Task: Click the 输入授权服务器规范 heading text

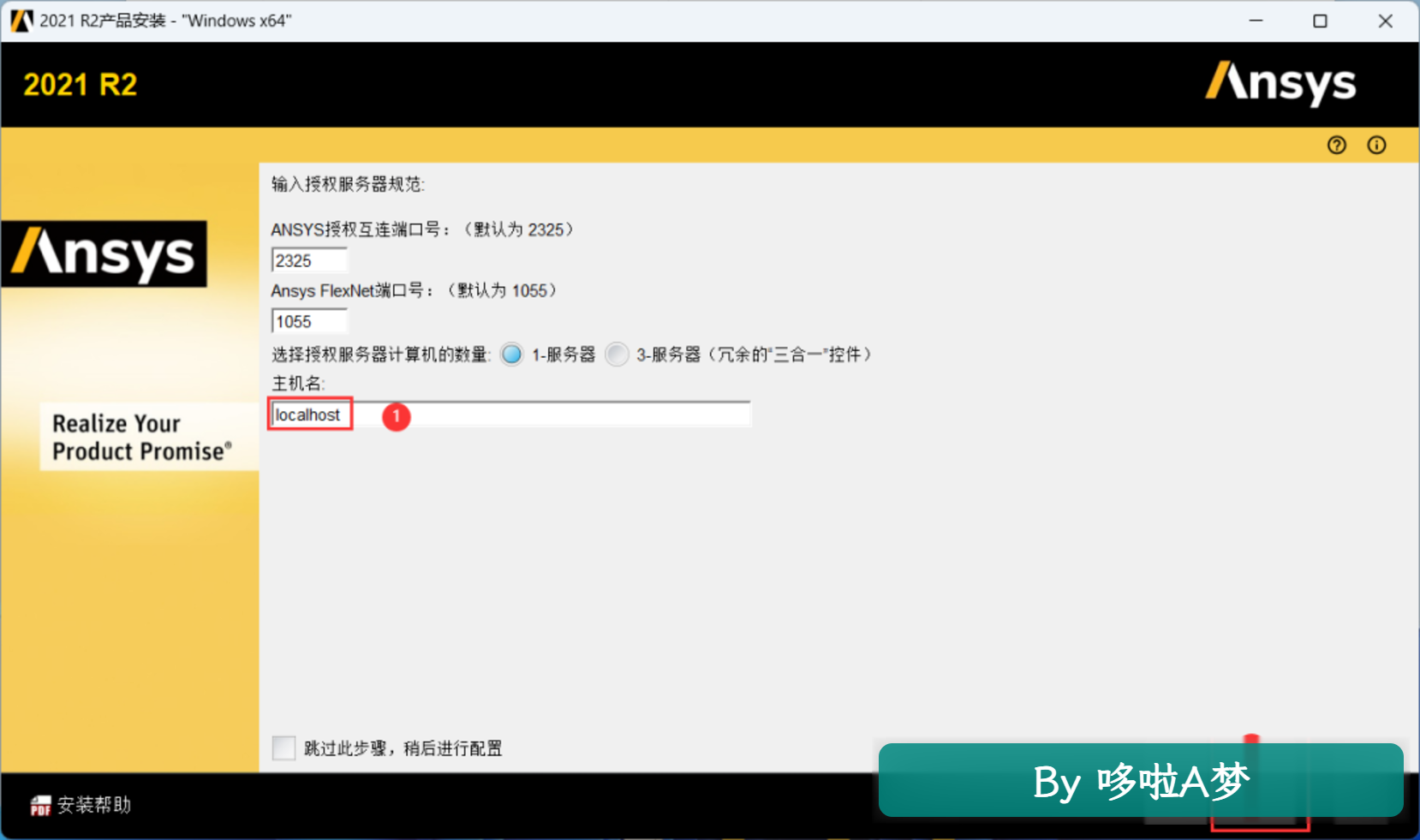Action: point(348,184)
